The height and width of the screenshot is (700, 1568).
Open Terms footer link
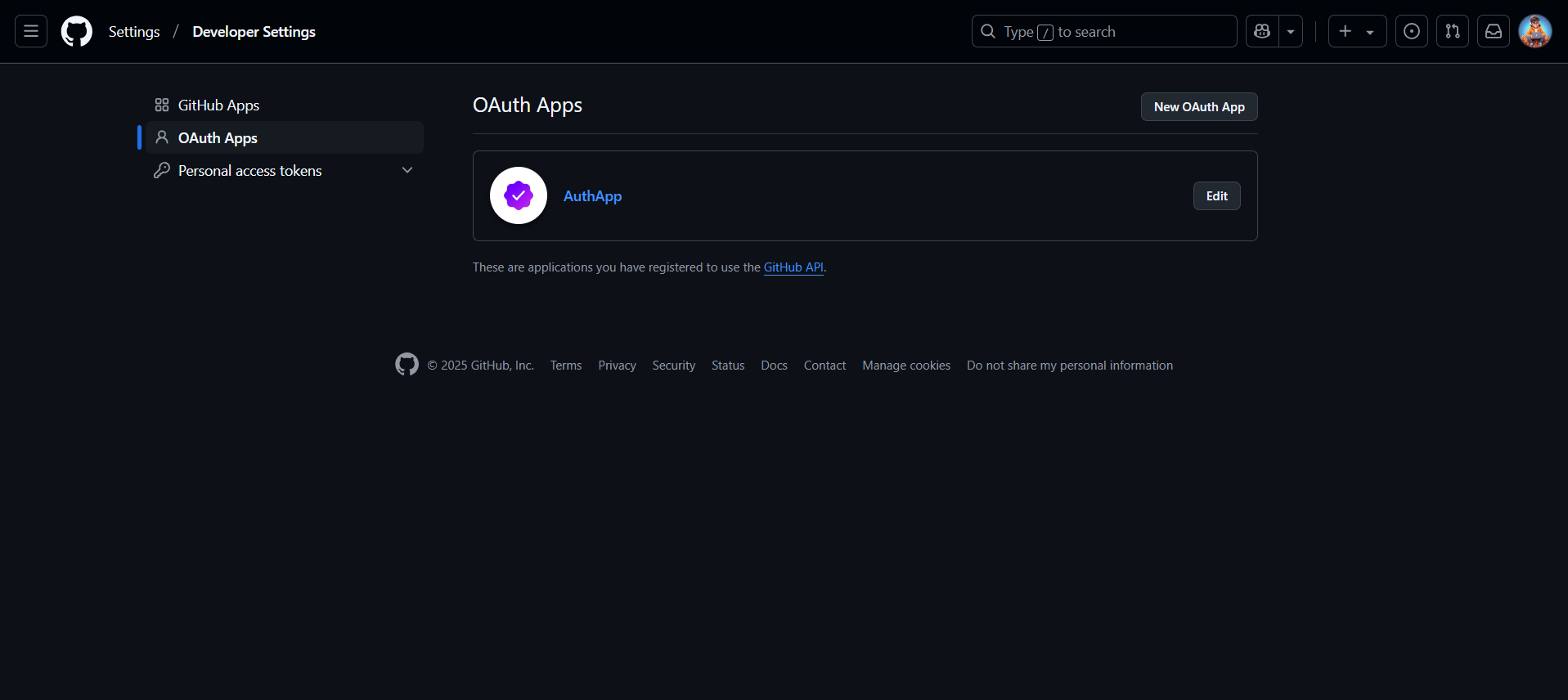(x=566, y=366)
